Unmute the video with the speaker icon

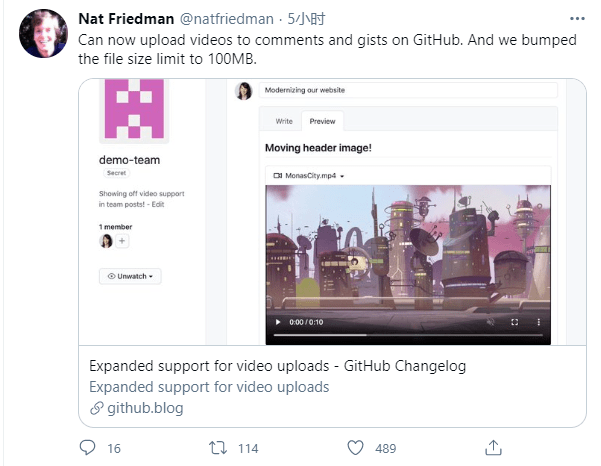point(490,322)
